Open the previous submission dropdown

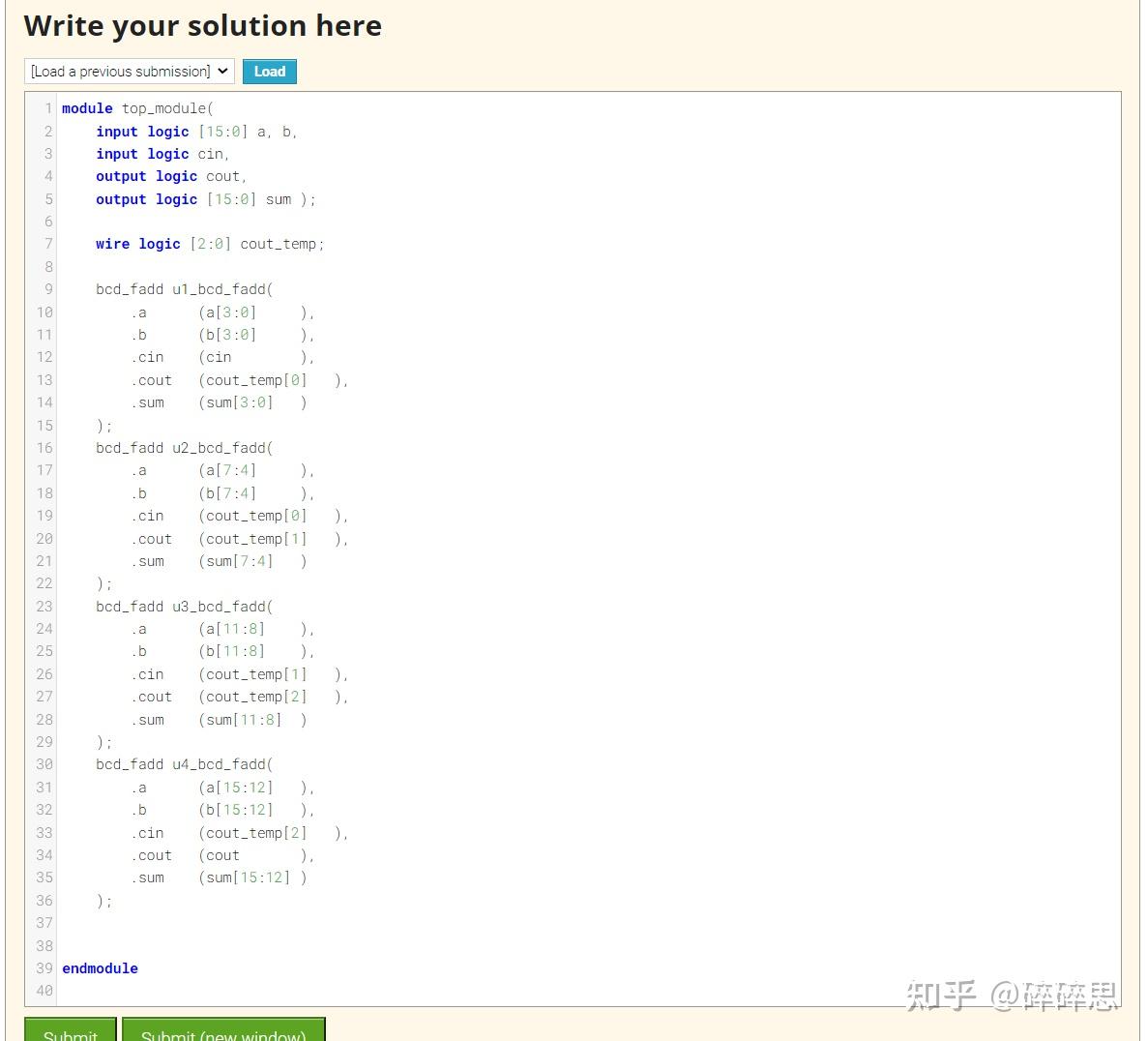(x=129, y=71)
